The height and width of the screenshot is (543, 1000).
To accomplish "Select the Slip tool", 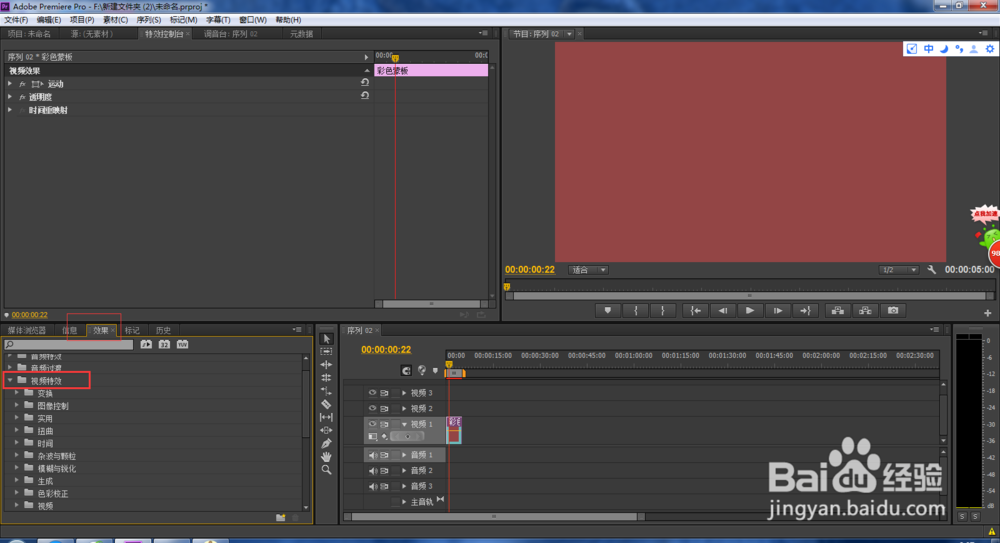I will click(327, 417).
